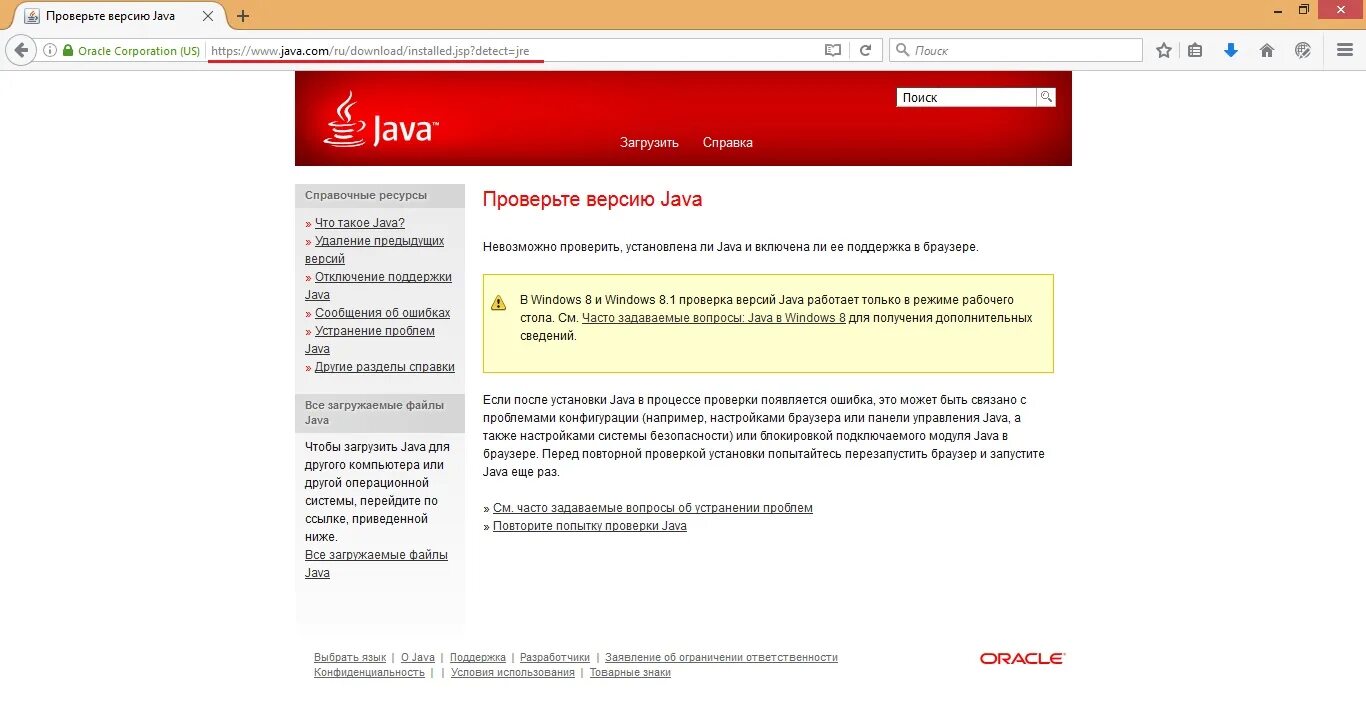Open the site information icon in address bar
This screenshot has width=1366, height=728.
point(50,50)
